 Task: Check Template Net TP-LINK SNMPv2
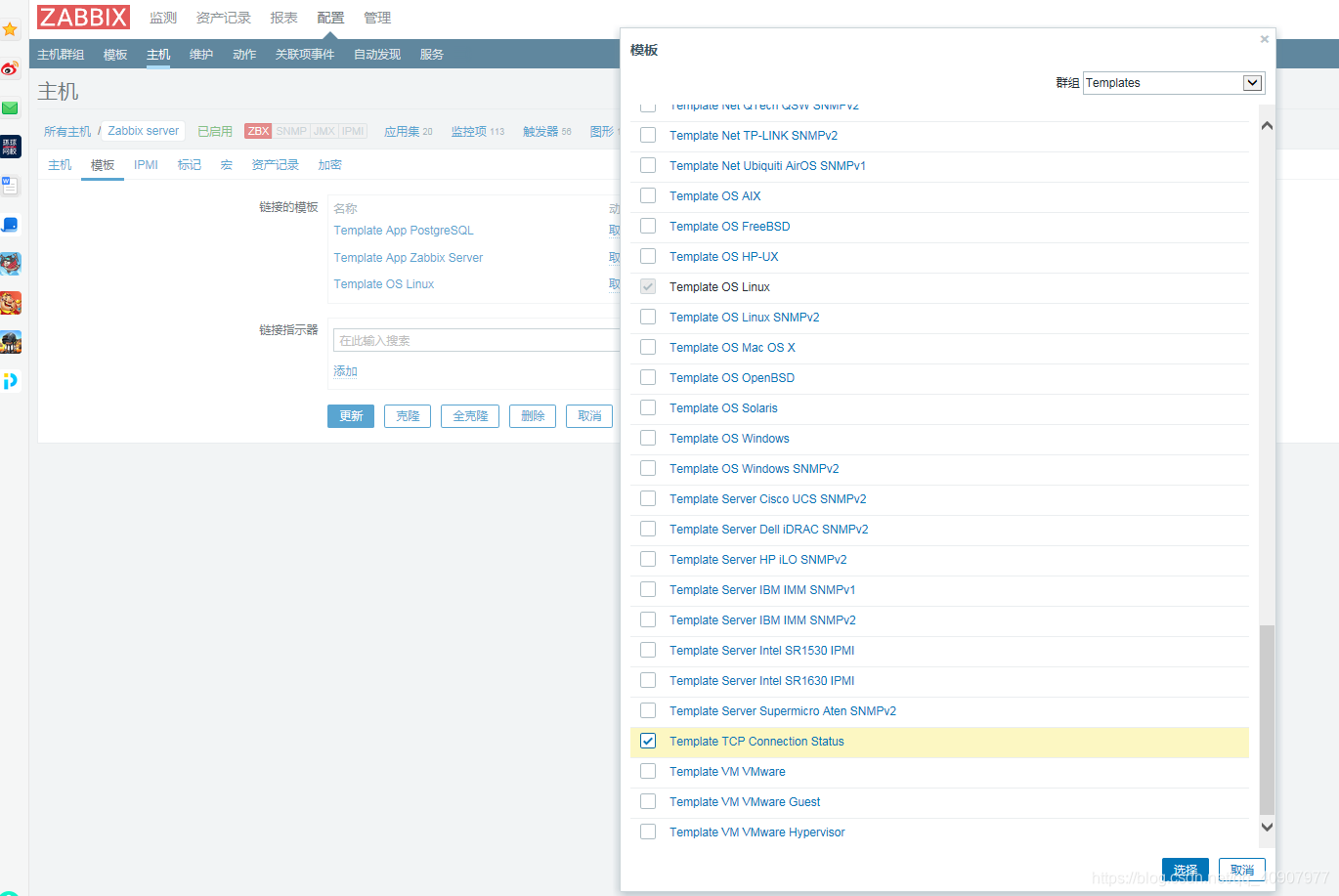648,135
